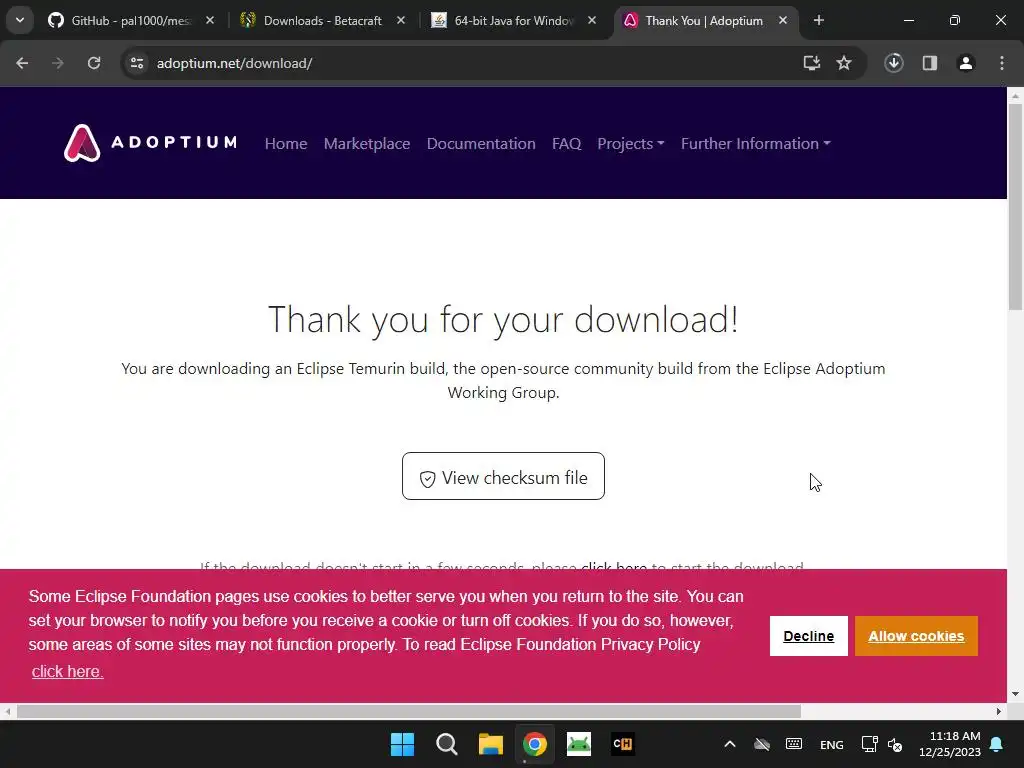
Task: Open the privacy policy 'click here' link
Action: point(67,671)
